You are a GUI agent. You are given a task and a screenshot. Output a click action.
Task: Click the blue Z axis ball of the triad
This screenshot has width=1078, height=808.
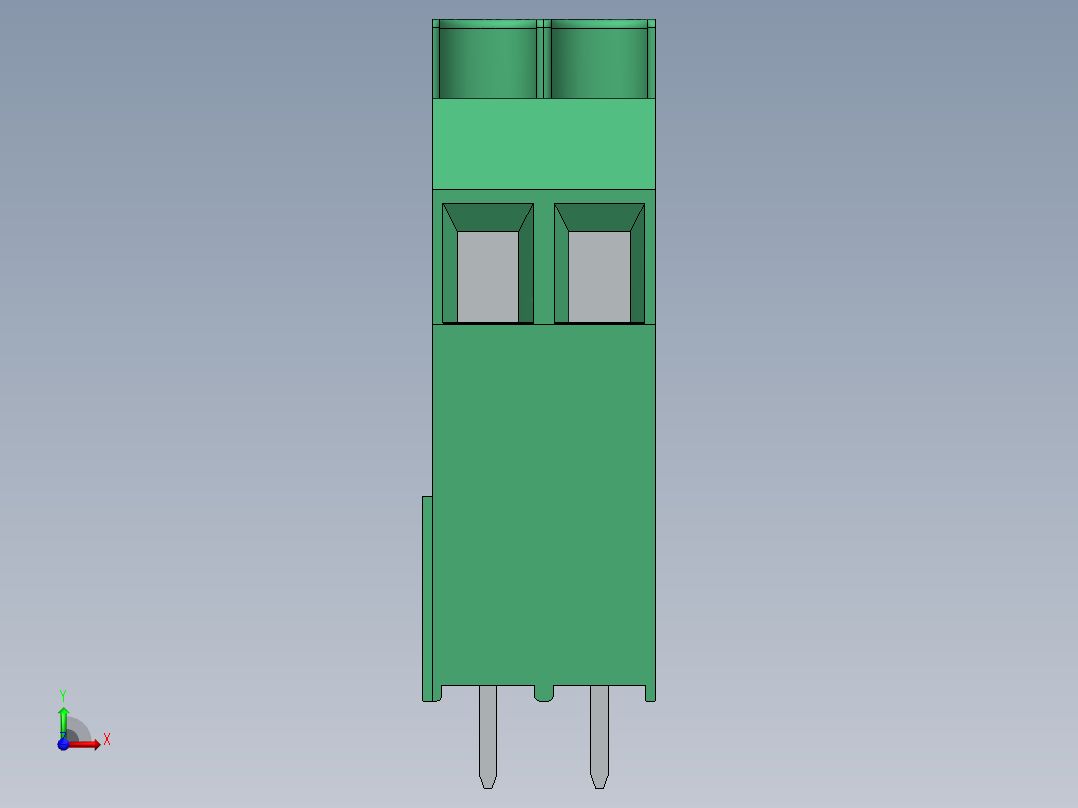[x=63, y=744]
